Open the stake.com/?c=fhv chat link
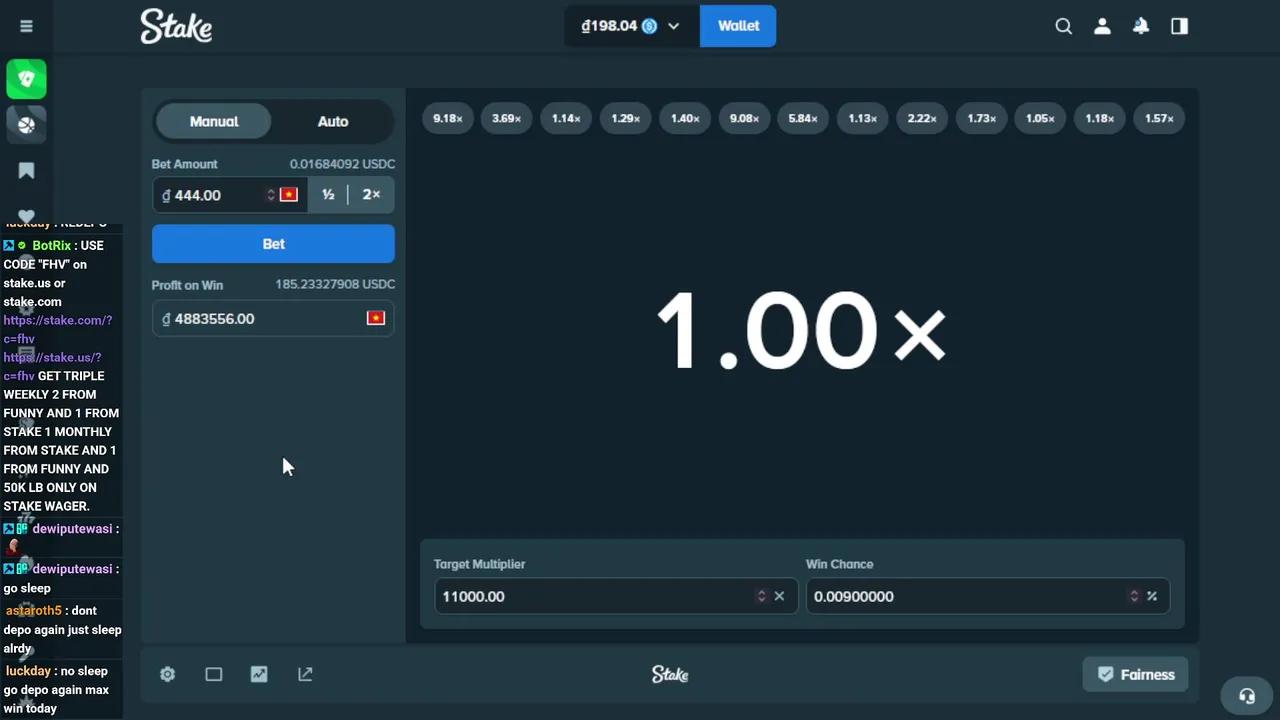Screen dimensions: 1280x720 pos(57,329)
